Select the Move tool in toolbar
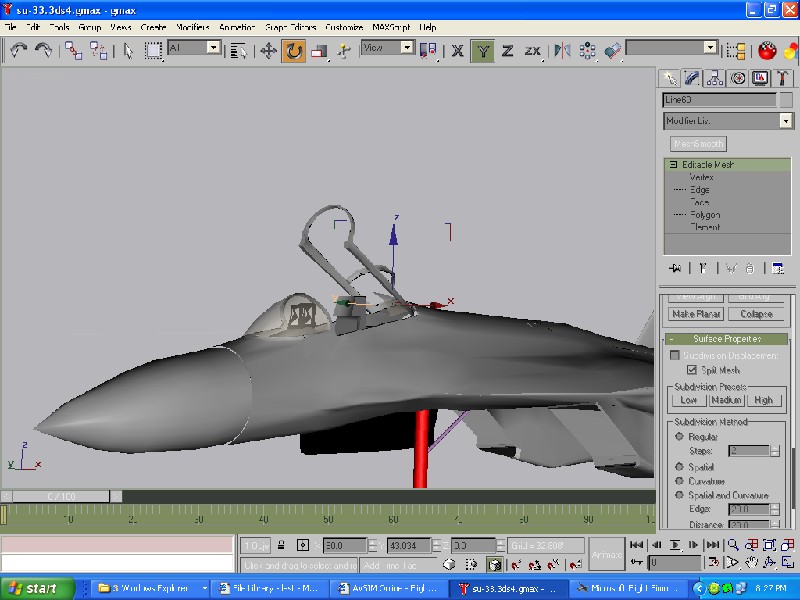Image resolution: width=800 pixels, height=600 pixels. coord(269,50)
